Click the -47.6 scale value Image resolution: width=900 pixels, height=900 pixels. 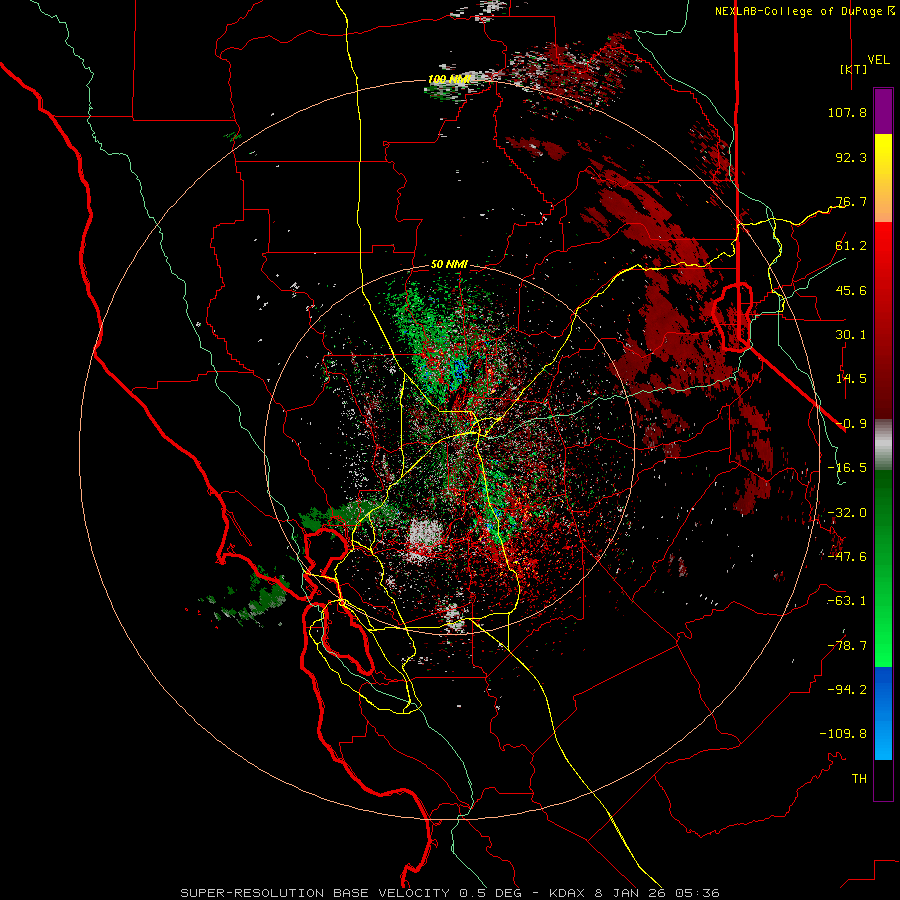coord(847,557)
